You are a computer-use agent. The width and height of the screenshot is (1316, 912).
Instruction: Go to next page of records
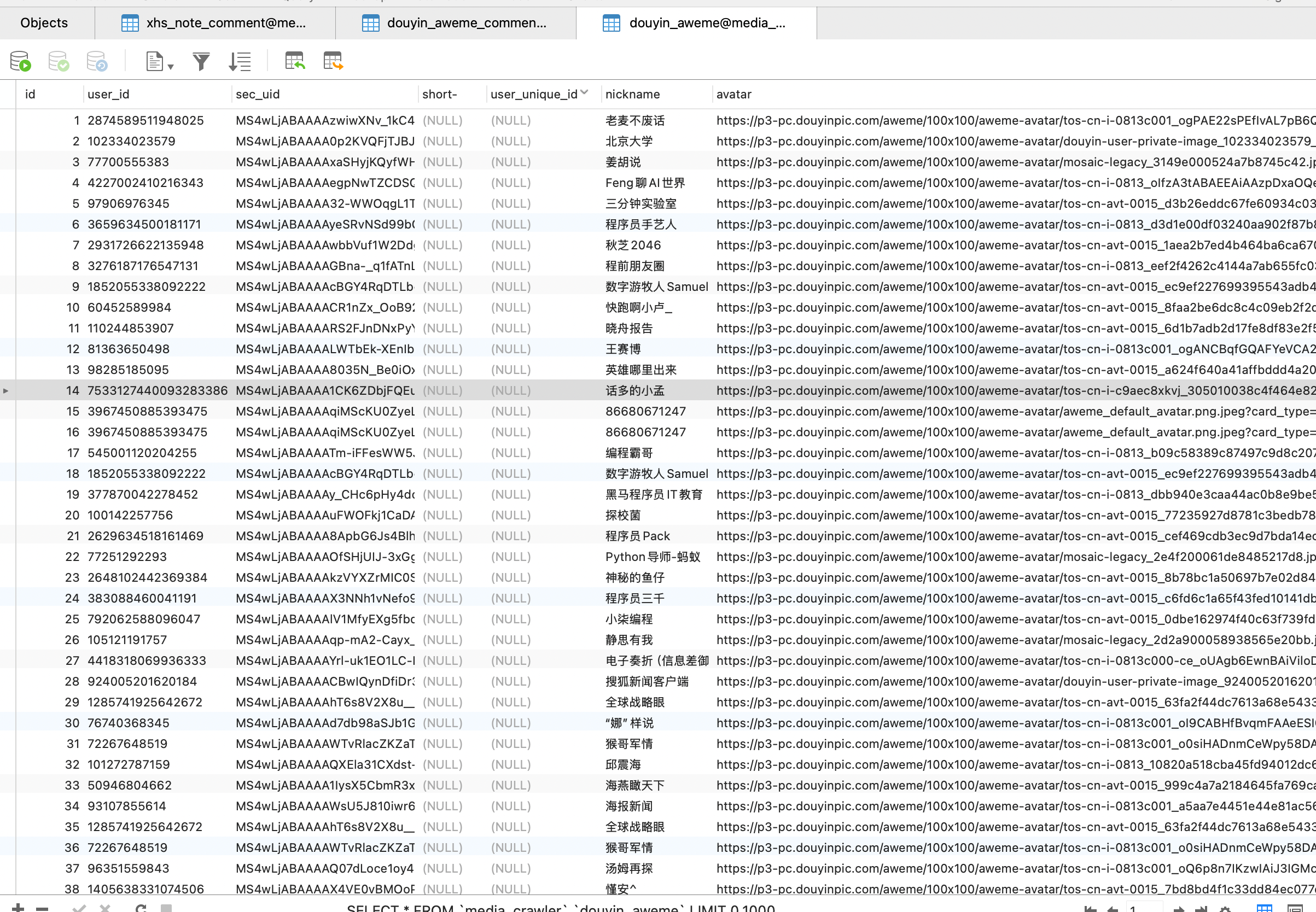pos(1178,908)
